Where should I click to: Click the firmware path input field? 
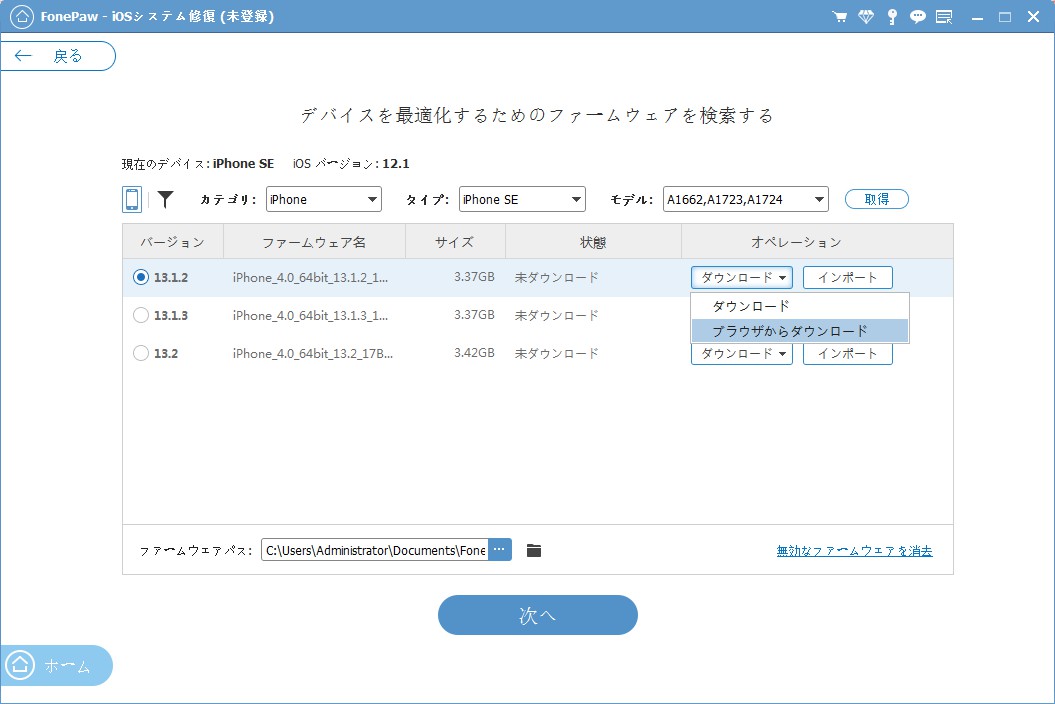click(x=375, y=550)
